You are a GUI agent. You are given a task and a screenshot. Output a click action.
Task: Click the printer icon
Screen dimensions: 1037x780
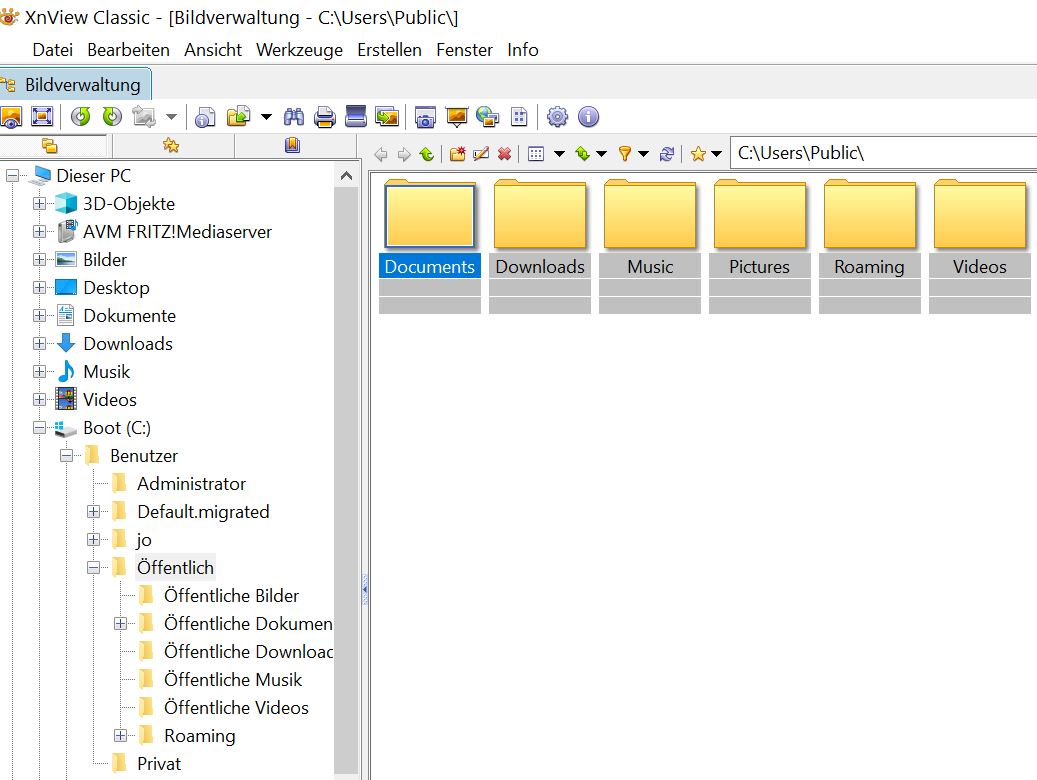coord(325,117)
